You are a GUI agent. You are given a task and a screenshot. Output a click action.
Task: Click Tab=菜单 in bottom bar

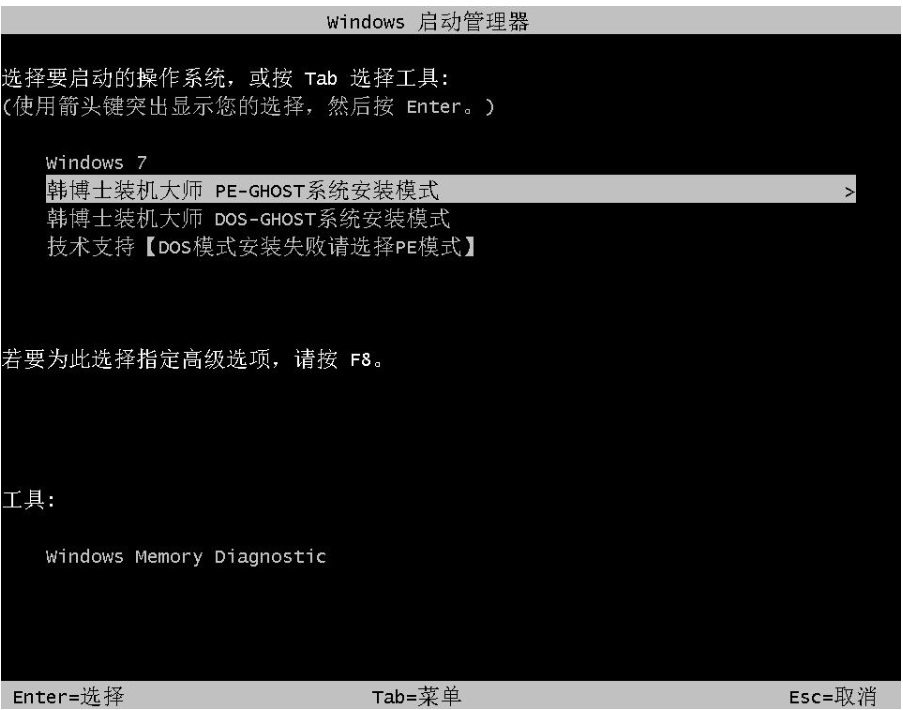click(x=416, y=696)
